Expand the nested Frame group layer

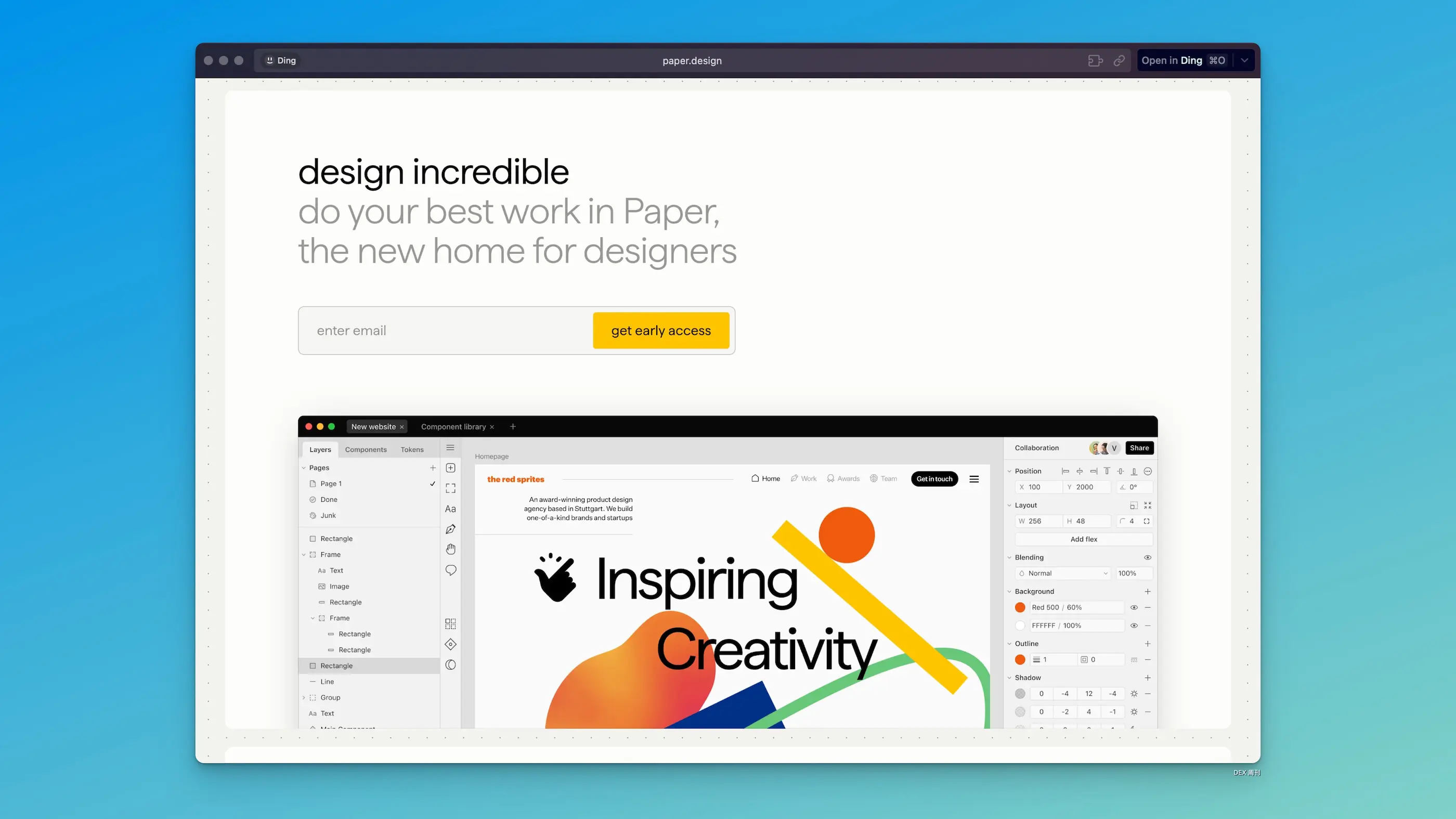click(x=313, y=618)
